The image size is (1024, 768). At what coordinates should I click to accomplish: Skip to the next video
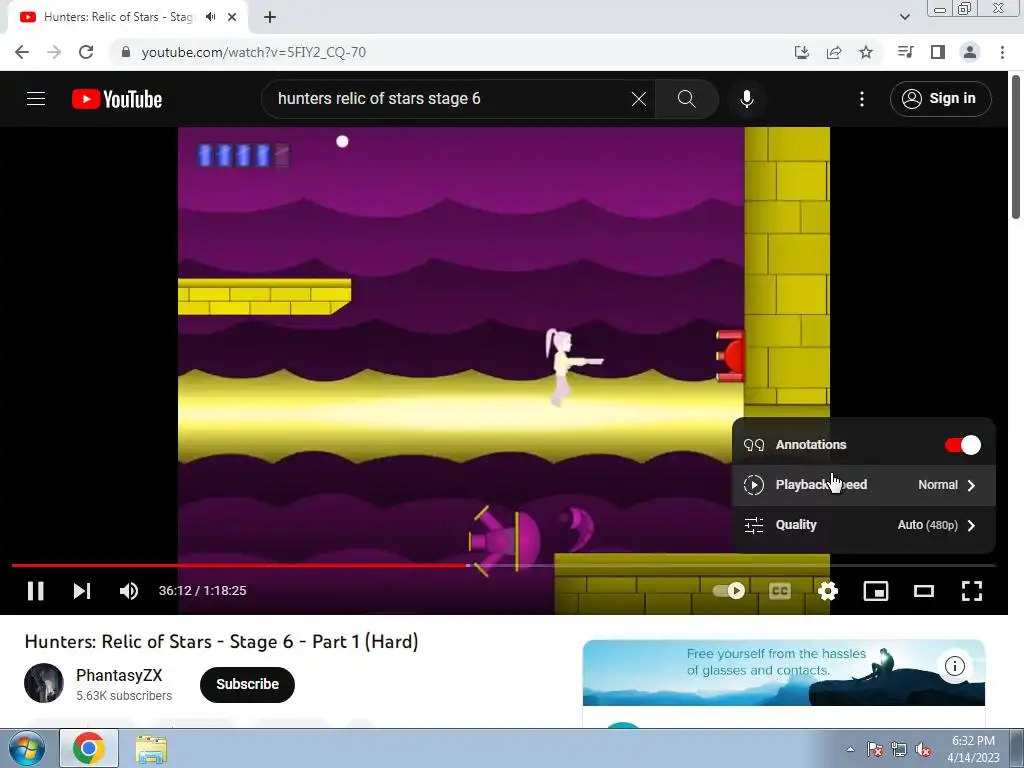tap(82, 590)
